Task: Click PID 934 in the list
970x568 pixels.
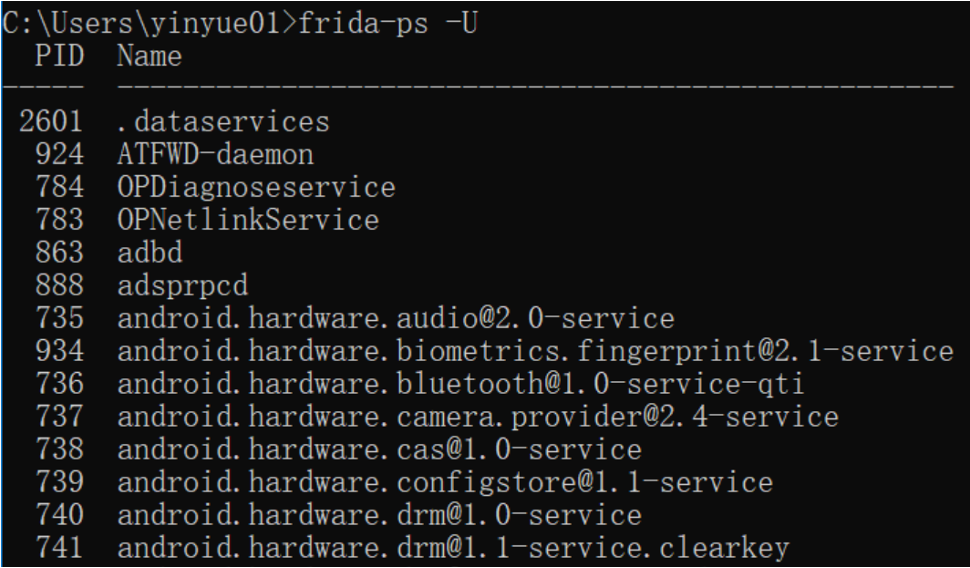Action: (x=59, y=351)
